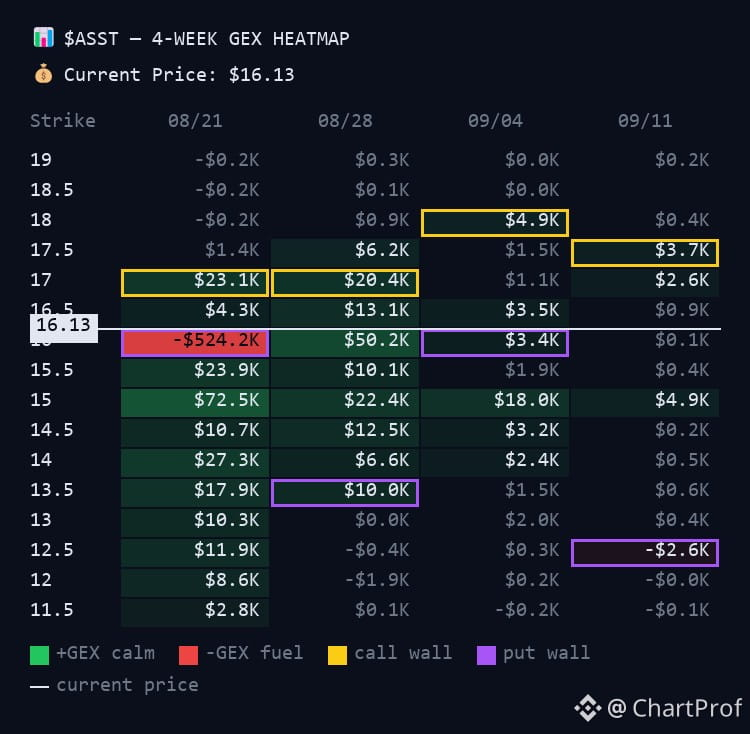Click the $50.2K cell in 08/28 column
The height and width of the screenshot is (734, 750).
tap(345, 342)
